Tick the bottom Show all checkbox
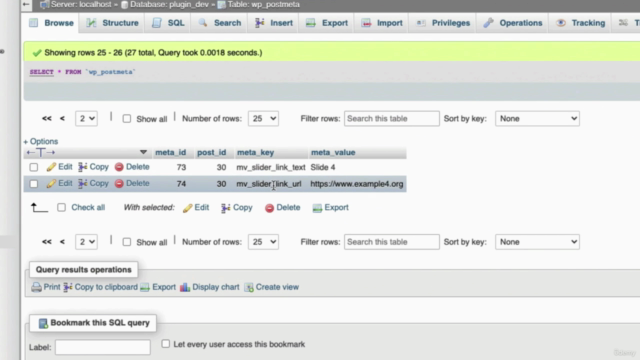This screenshot has width=640, height=360. point(127,242)
